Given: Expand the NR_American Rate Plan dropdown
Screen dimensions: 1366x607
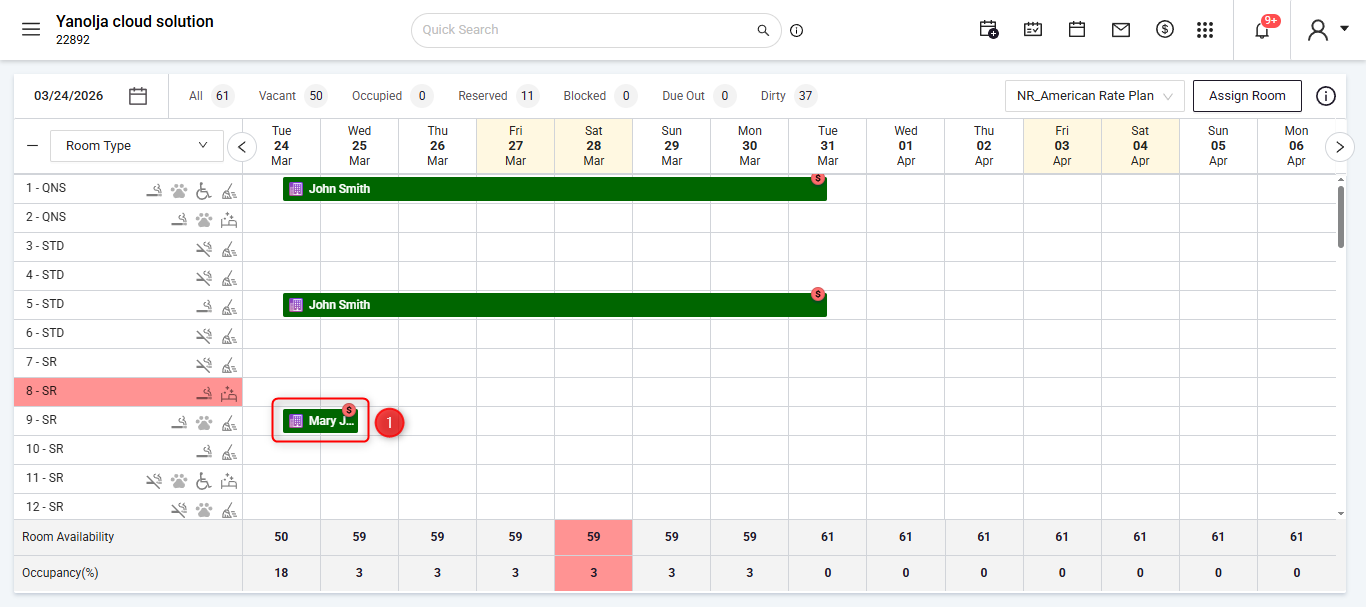Looking at the screenshot, I should [1095, 96].
